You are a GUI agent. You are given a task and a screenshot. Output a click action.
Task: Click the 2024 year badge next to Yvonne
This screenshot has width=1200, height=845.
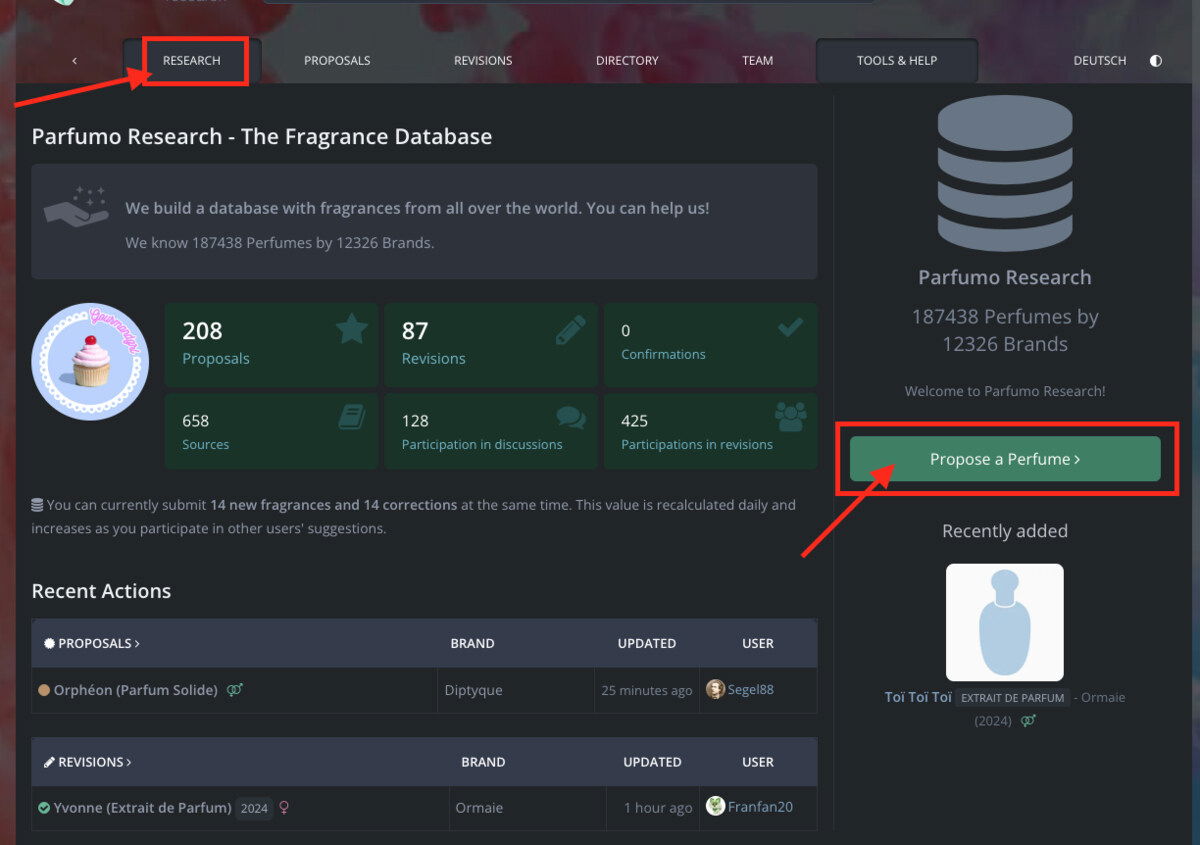point(254,808)
